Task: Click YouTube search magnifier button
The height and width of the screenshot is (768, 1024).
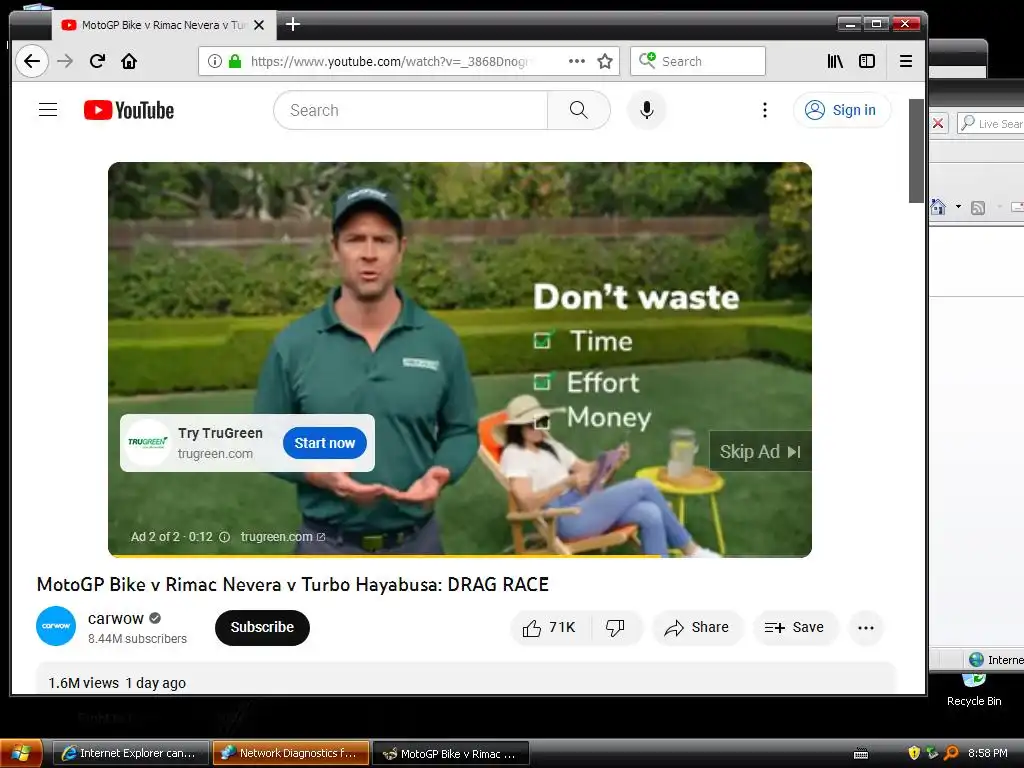Action: point(579,110)
